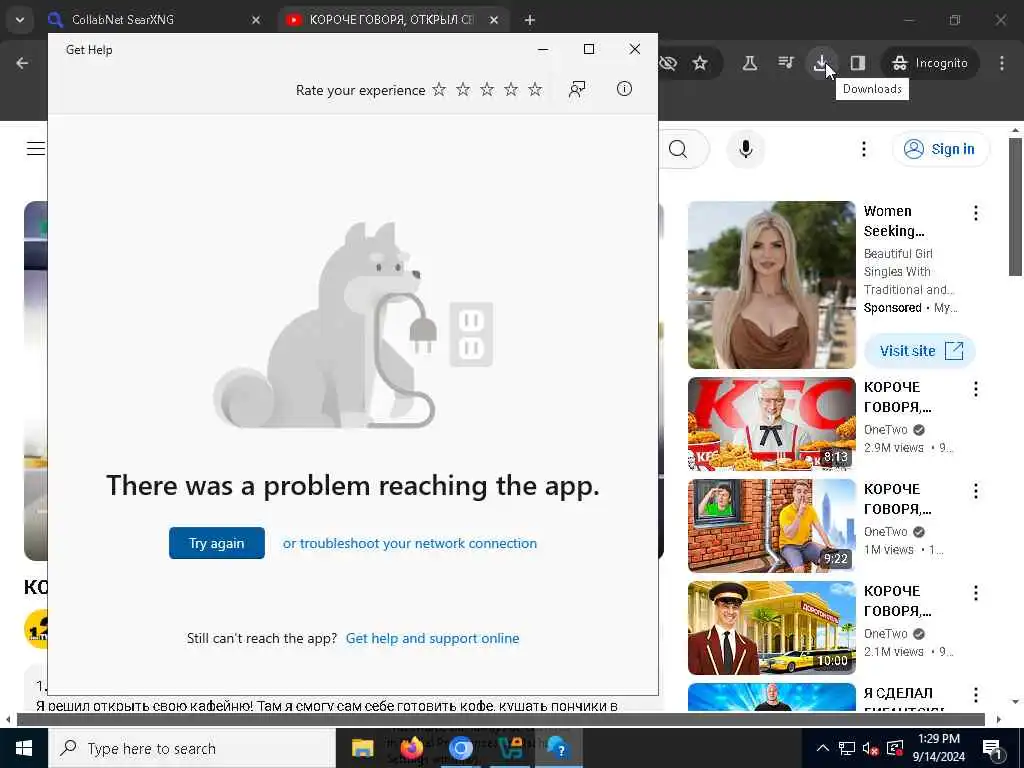
Task: Open media controls icon in Chrome toolbar
Action: click(x=786, y=63)
